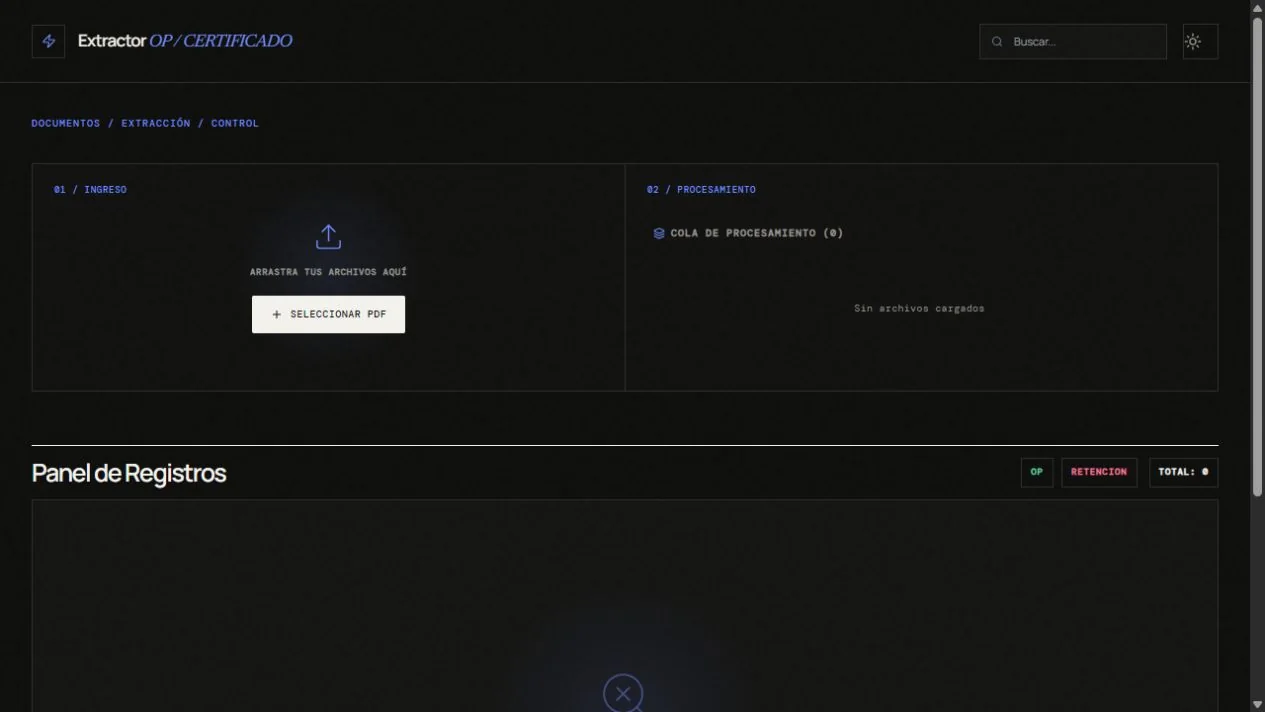Click the Extractor OP/CERTIFICADO title
The image size is (1265, 712).
tap(185, 41)
